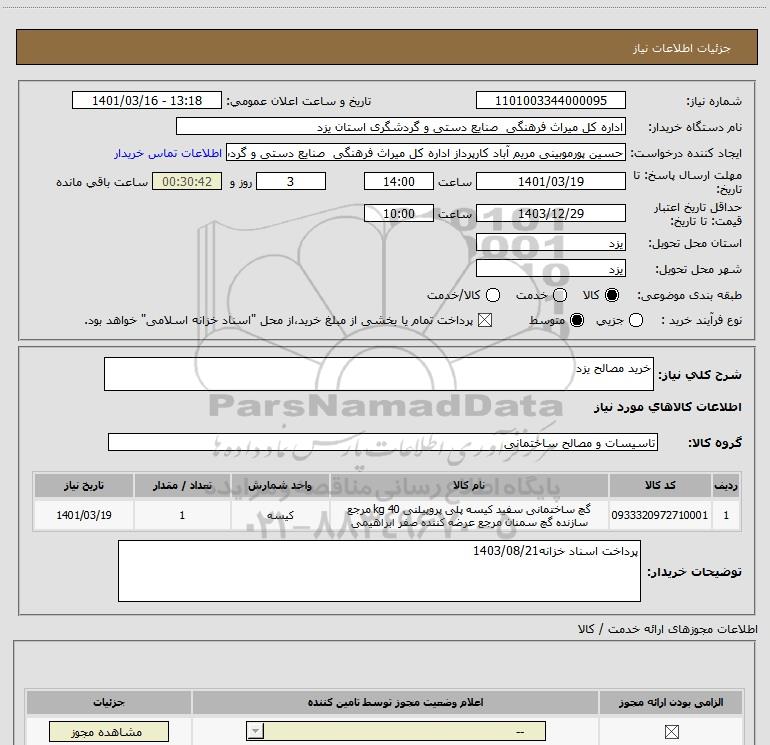The height and width of the screenshot is (745, 770).
Task: Toggle the Islamic treasury payment checkbox
Action: pos(485,320)
